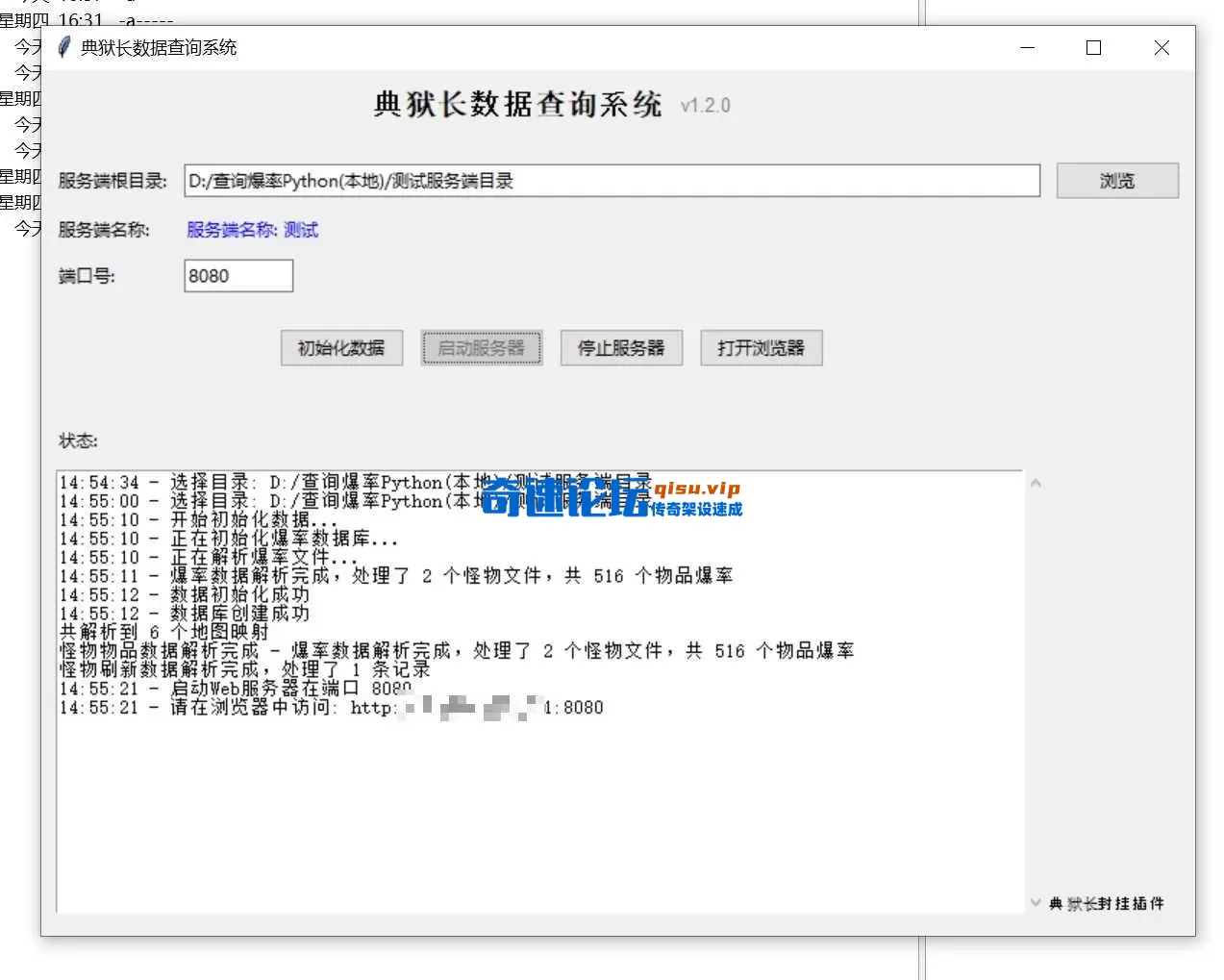Click the window title 典狱长数据查询系统
The width and height of the screenshot is (1224, 980).
click(158, 46)
